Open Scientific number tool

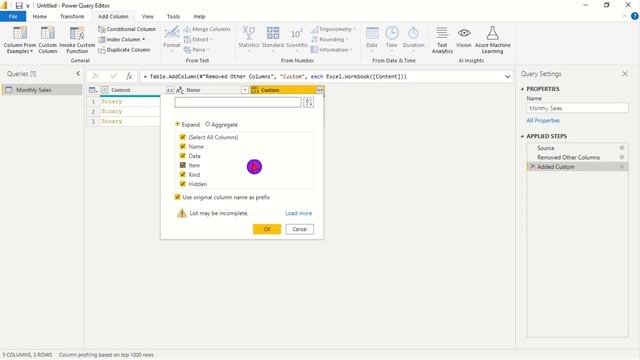pos(297,38)
